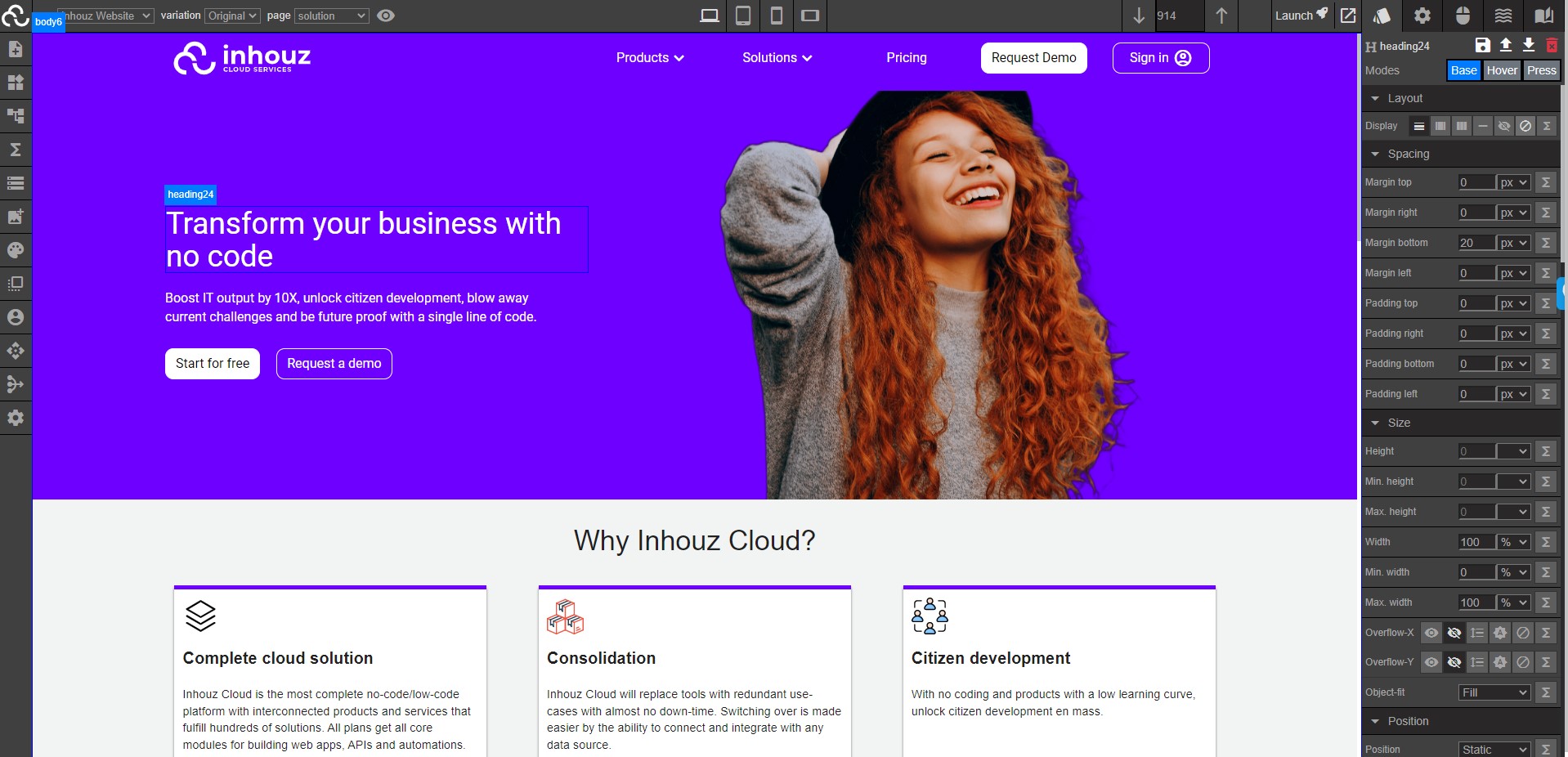Screen dimensions: 1568x757
Task: Change Margin bottom value of 20 in its input field
Action: pos(1476,243)
